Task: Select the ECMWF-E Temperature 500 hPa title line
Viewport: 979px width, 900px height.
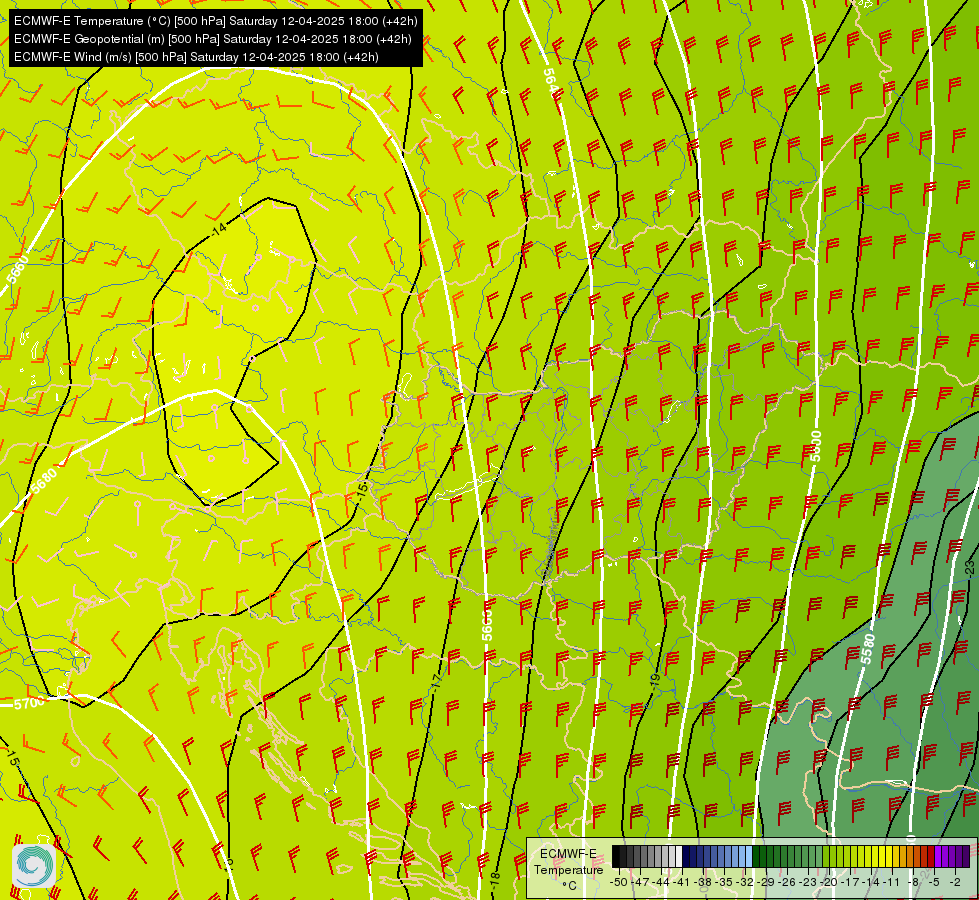Action: tap(215, 21)
